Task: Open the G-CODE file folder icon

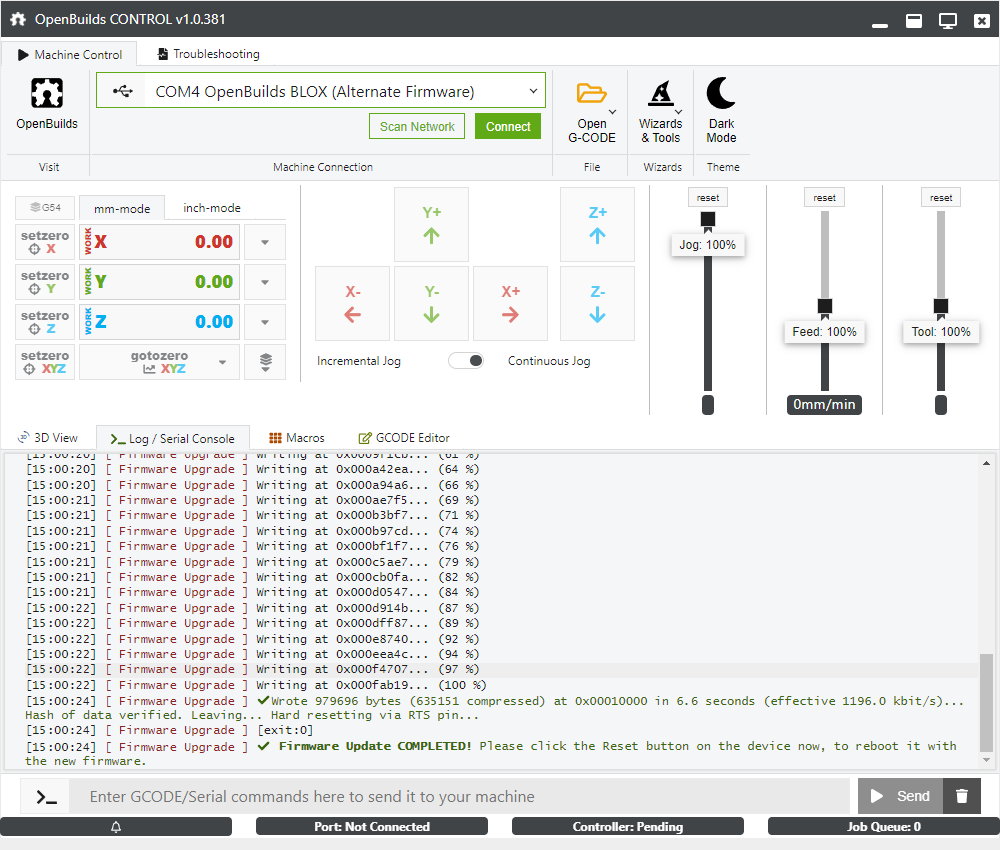Action: point(591,94)
